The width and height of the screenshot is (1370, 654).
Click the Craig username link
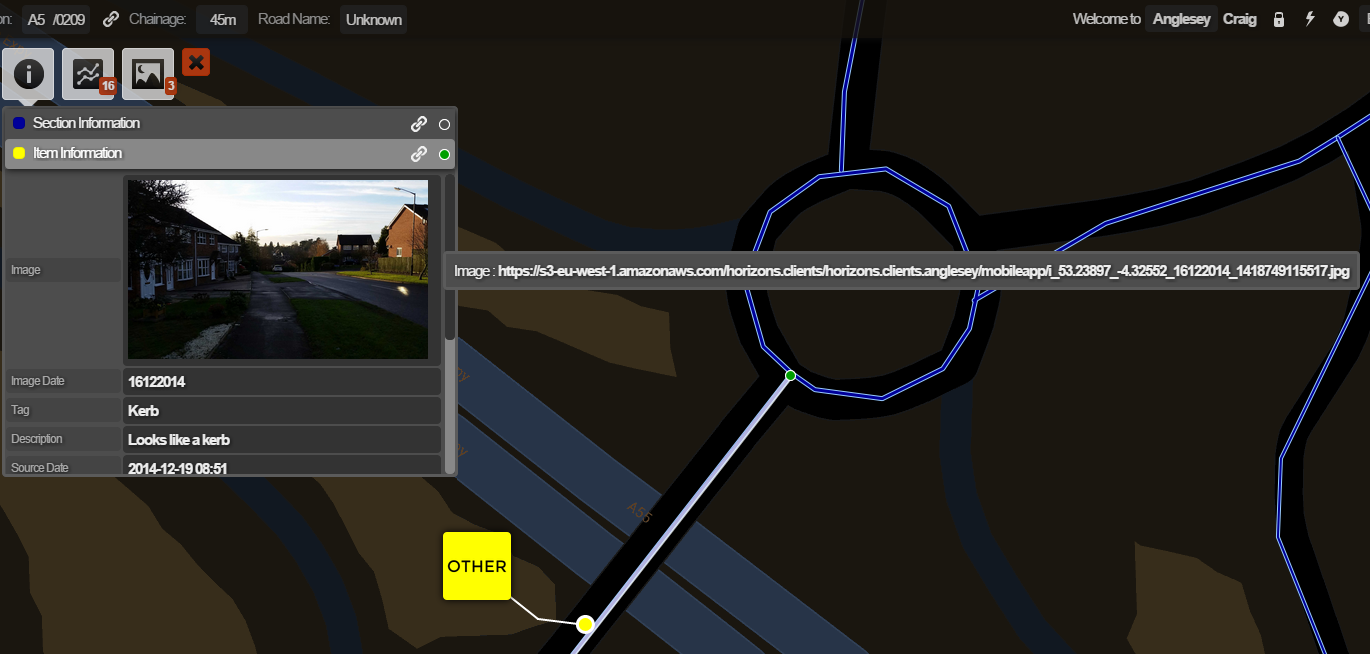(1240, 19)
